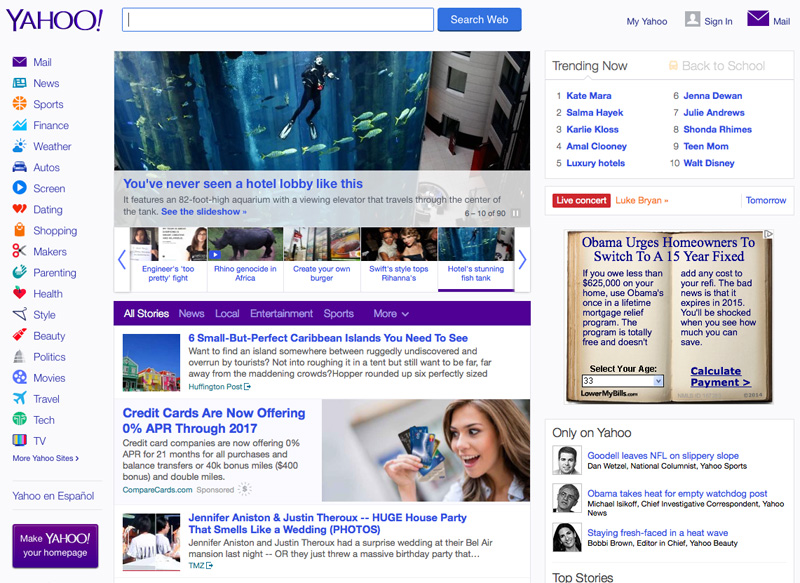Click the Mail envelope icon in sidebar
Screen dimensions: 800x583
click(19, 62)
